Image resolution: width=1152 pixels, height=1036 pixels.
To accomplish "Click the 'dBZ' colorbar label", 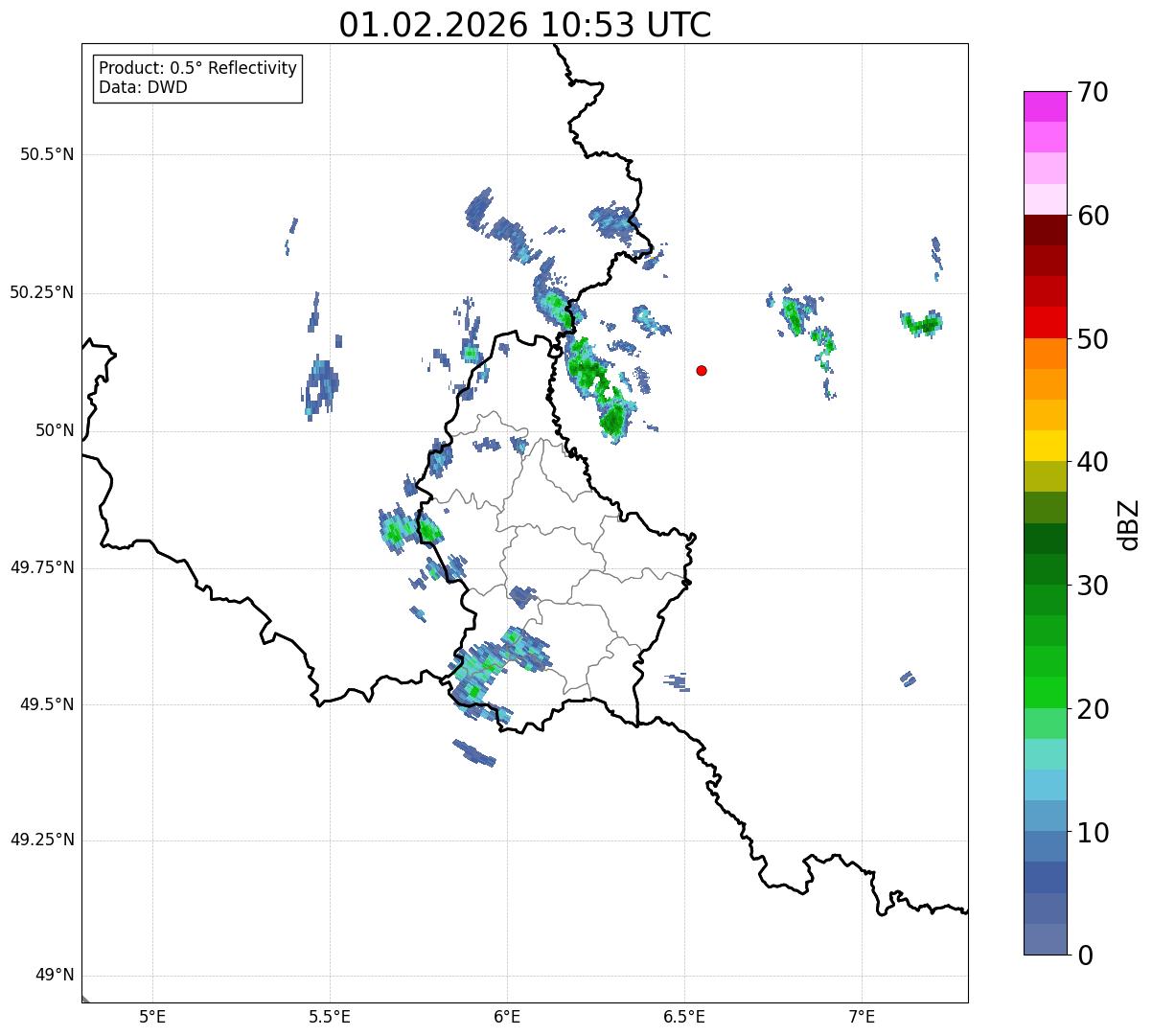I will coord(1129,523).
